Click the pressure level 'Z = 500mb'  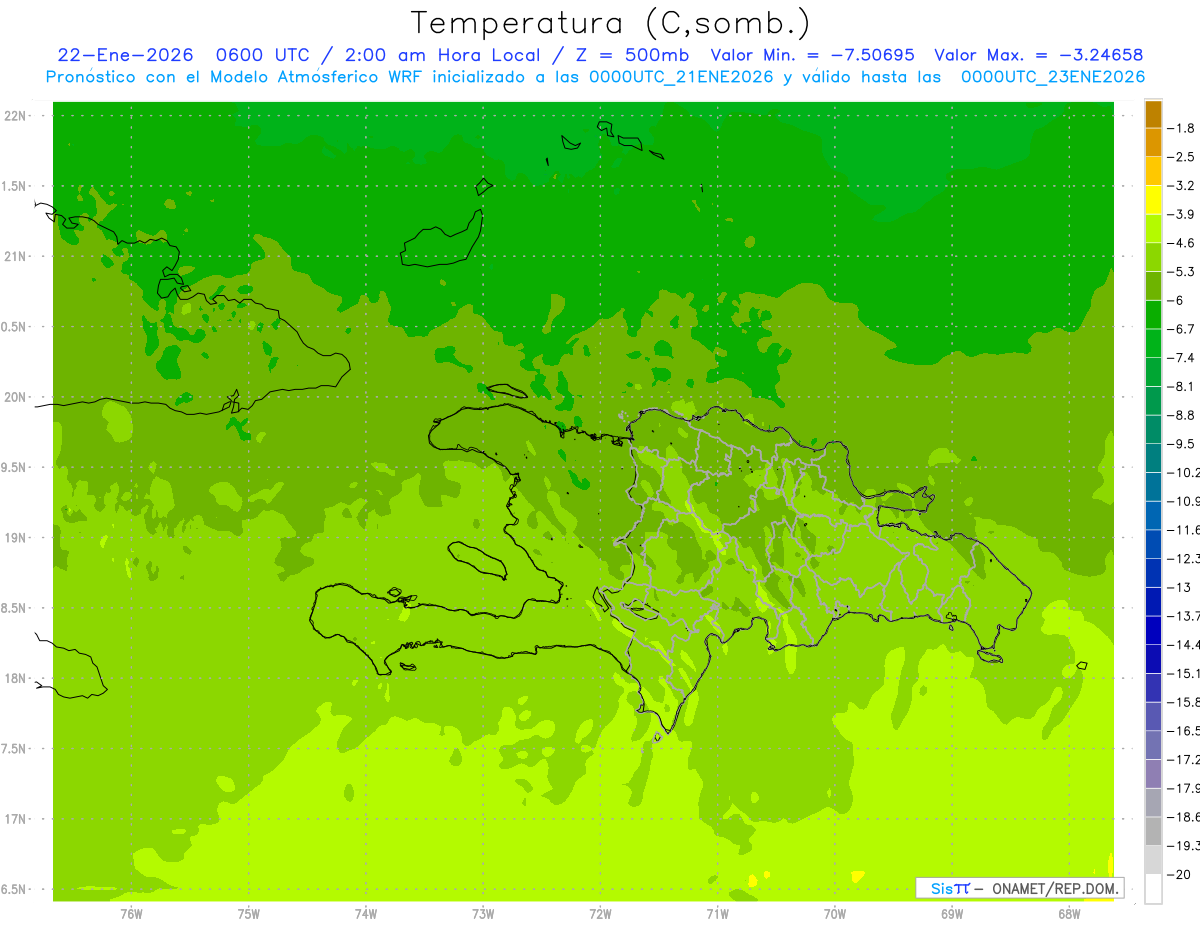632,56
